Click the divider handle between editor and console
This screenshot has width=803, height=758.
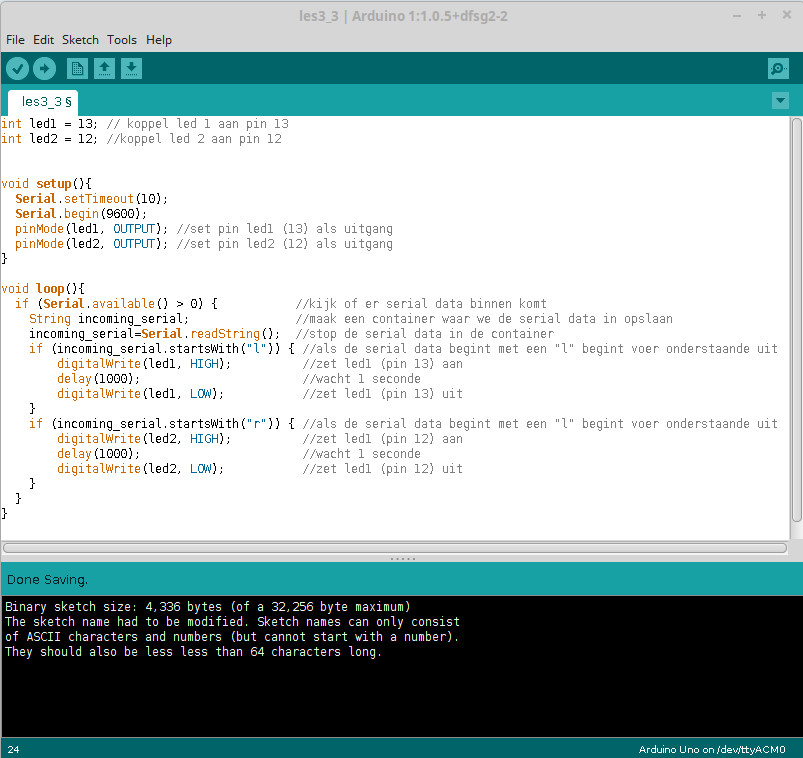[x=401, y=559]
